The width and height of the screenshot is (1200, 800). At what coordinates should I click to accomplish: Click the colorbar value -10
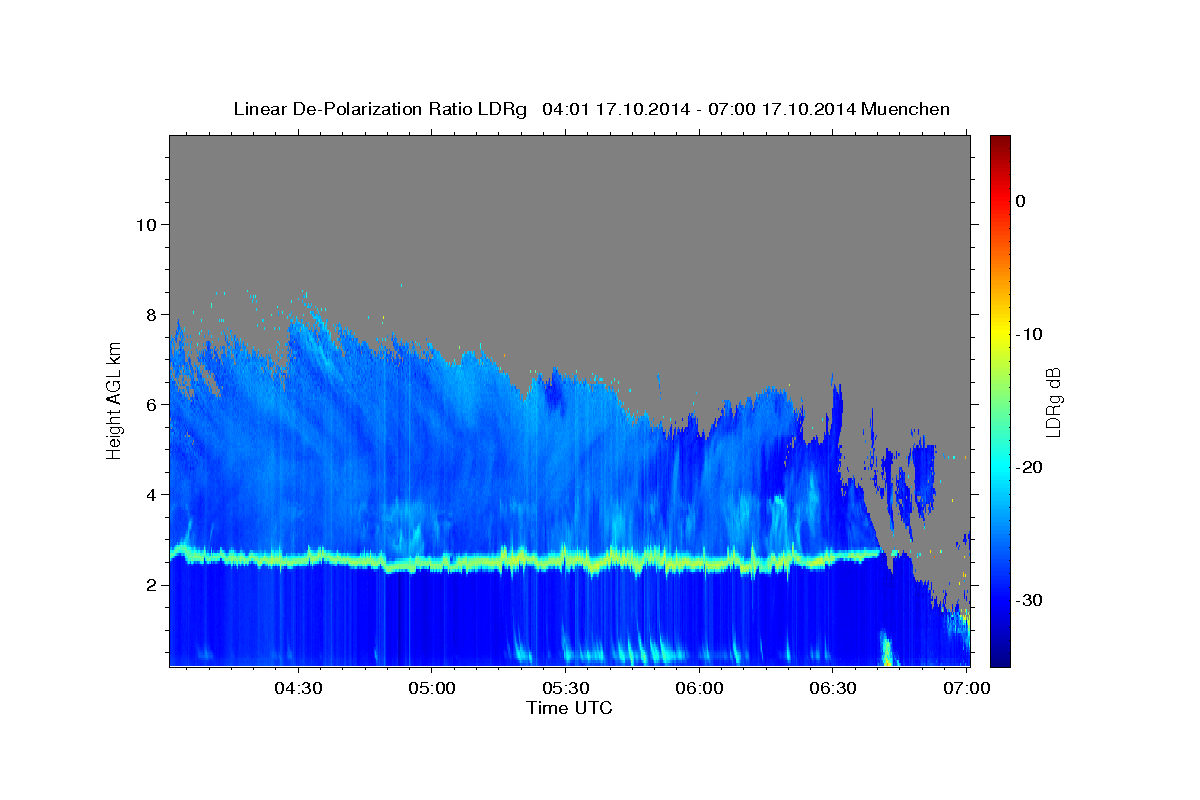tap(1029, 334)
